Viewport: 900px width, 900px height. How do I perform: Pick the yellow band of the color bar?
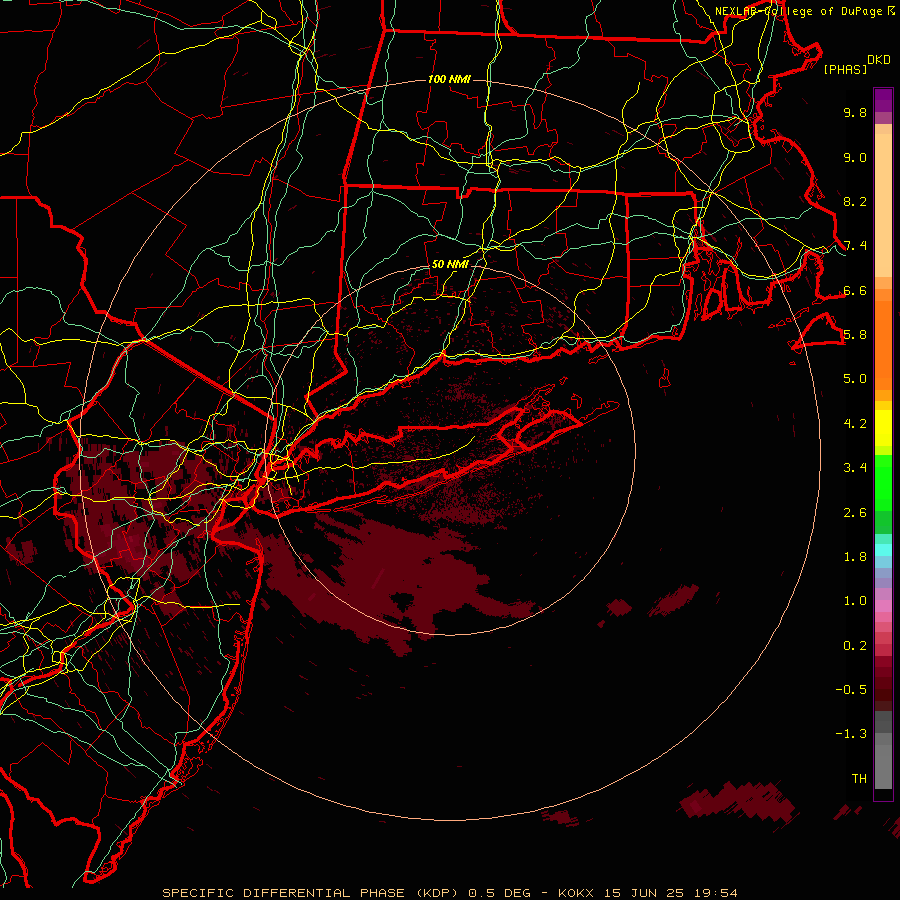[883, 428]
